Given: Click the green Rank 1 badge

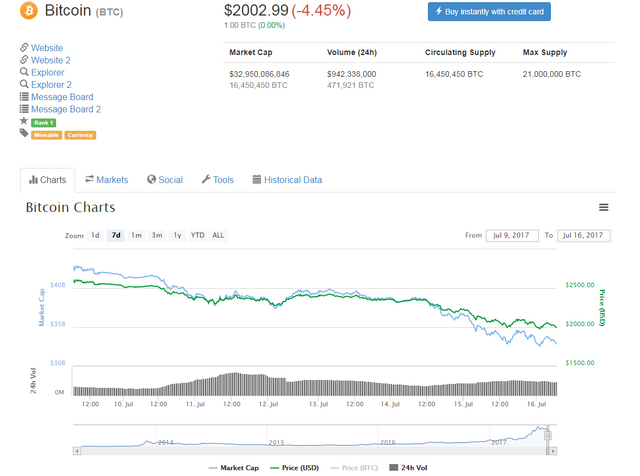Looking at the screenshot, I should (x=44, y=122).
